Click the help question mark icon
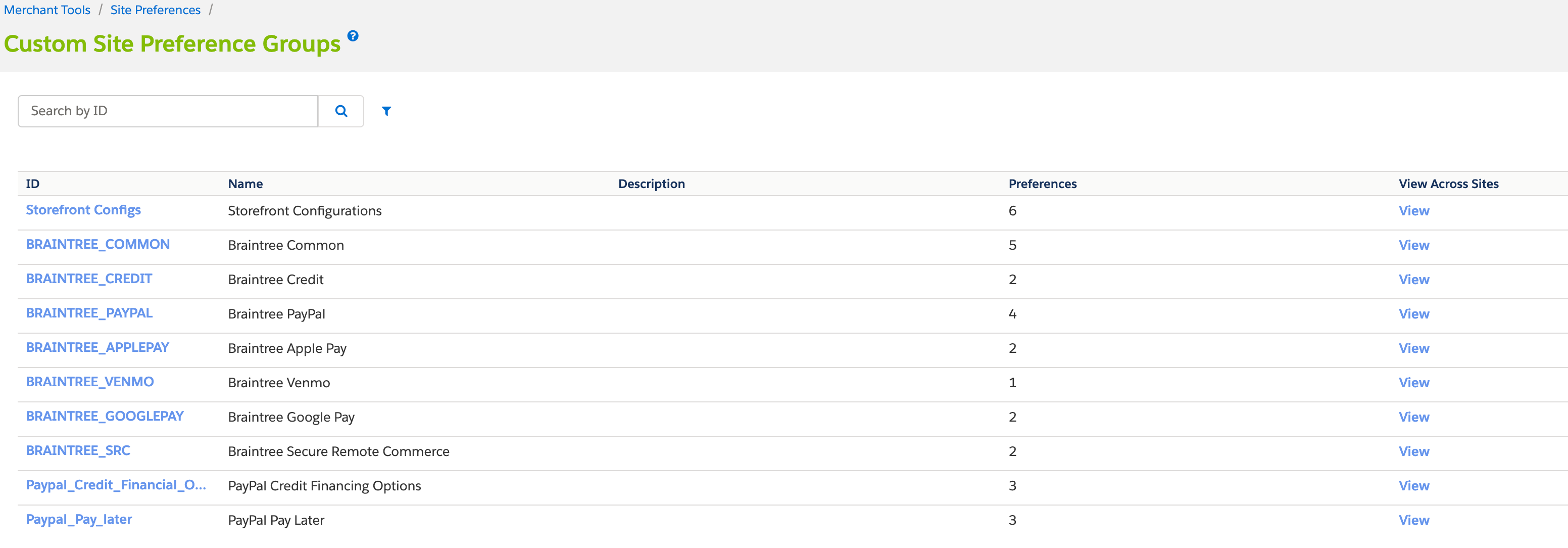The width and height of the screenshot is (1568, 548). tap(353, 36)
